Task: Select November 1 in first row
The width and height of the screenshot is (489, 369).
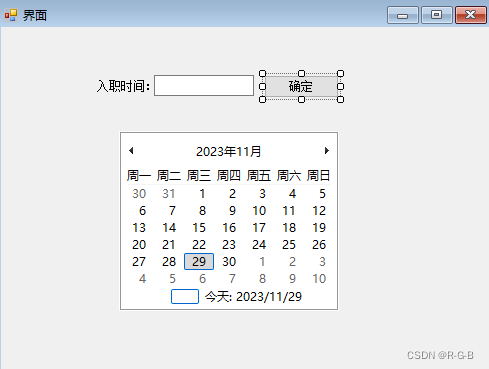Action: [202, 194]
